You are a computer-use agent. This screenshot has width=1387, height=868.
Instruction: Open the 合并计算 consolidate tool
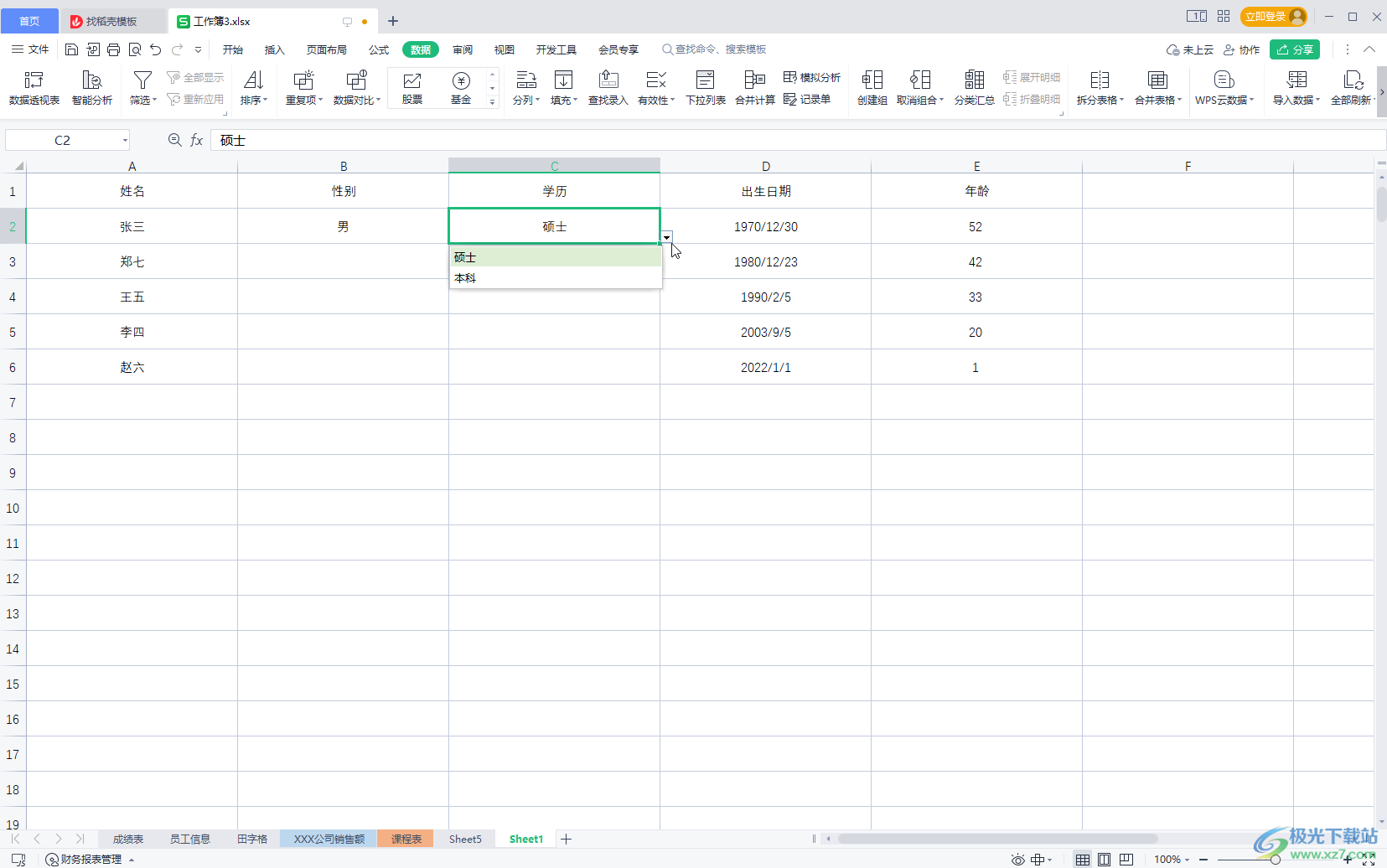[x=755, y=88]
